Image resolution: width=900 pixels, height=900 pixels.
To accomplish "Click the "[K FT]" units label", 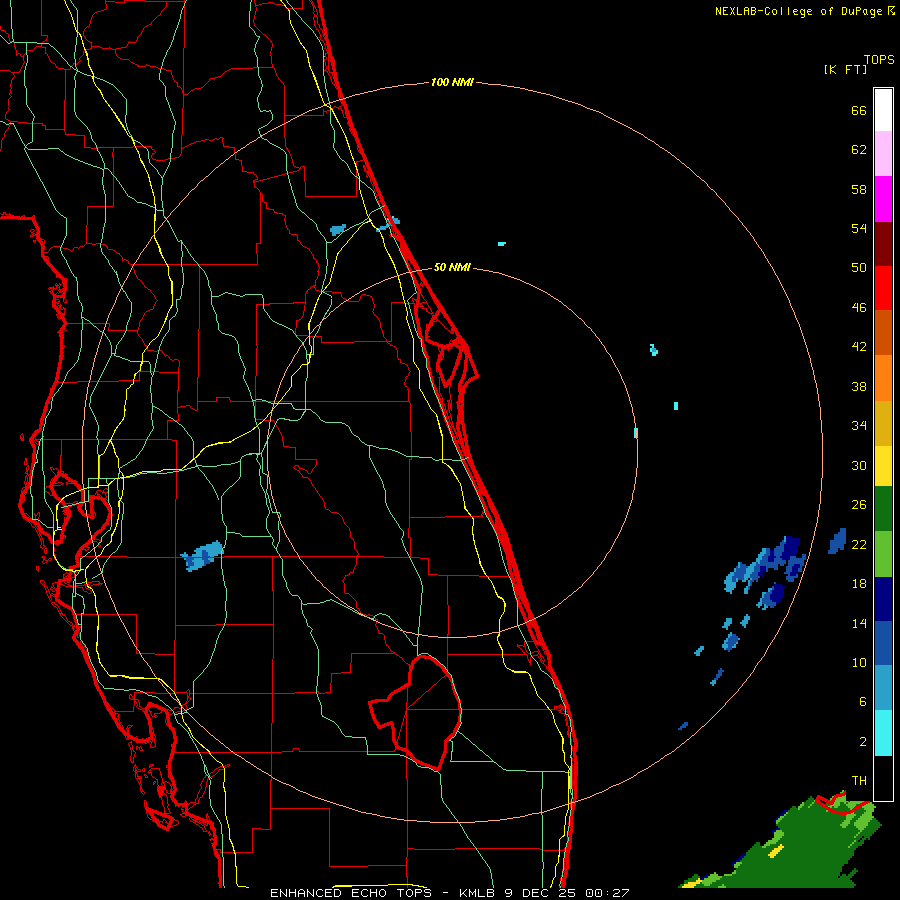I will tap(845, 70).
